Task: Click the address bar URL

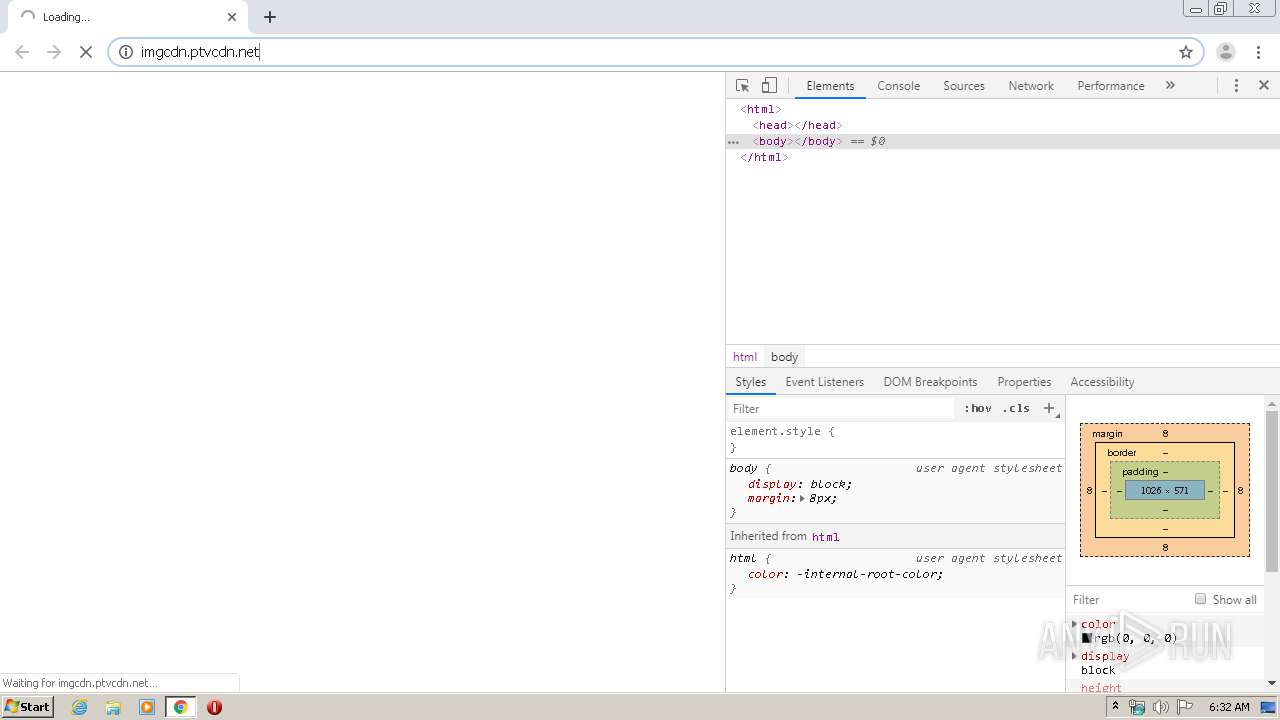Action: (x=200, y=52)
